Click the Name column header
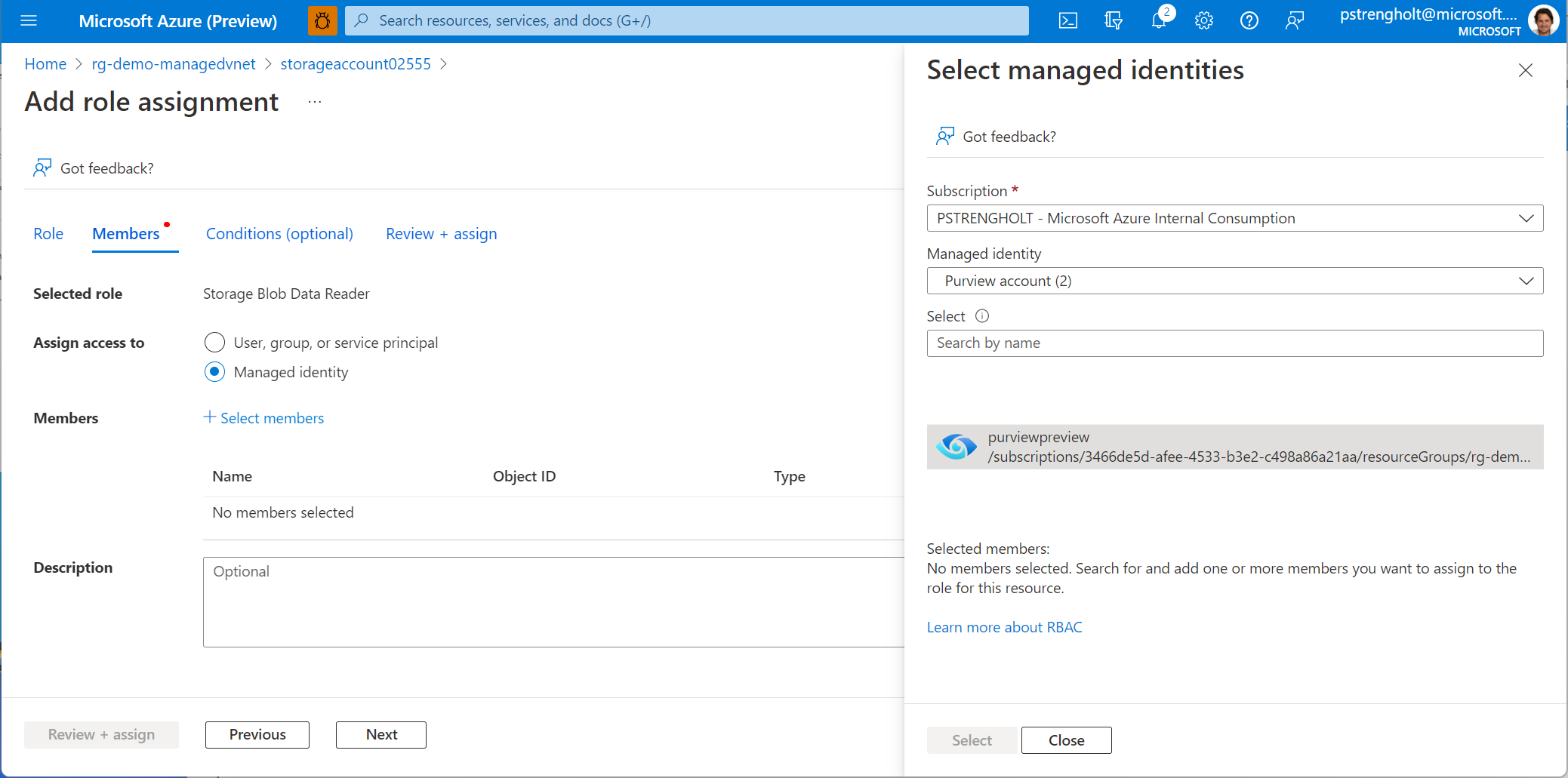The width and height of the screenshot is (1568, 778). pos(232,476)
